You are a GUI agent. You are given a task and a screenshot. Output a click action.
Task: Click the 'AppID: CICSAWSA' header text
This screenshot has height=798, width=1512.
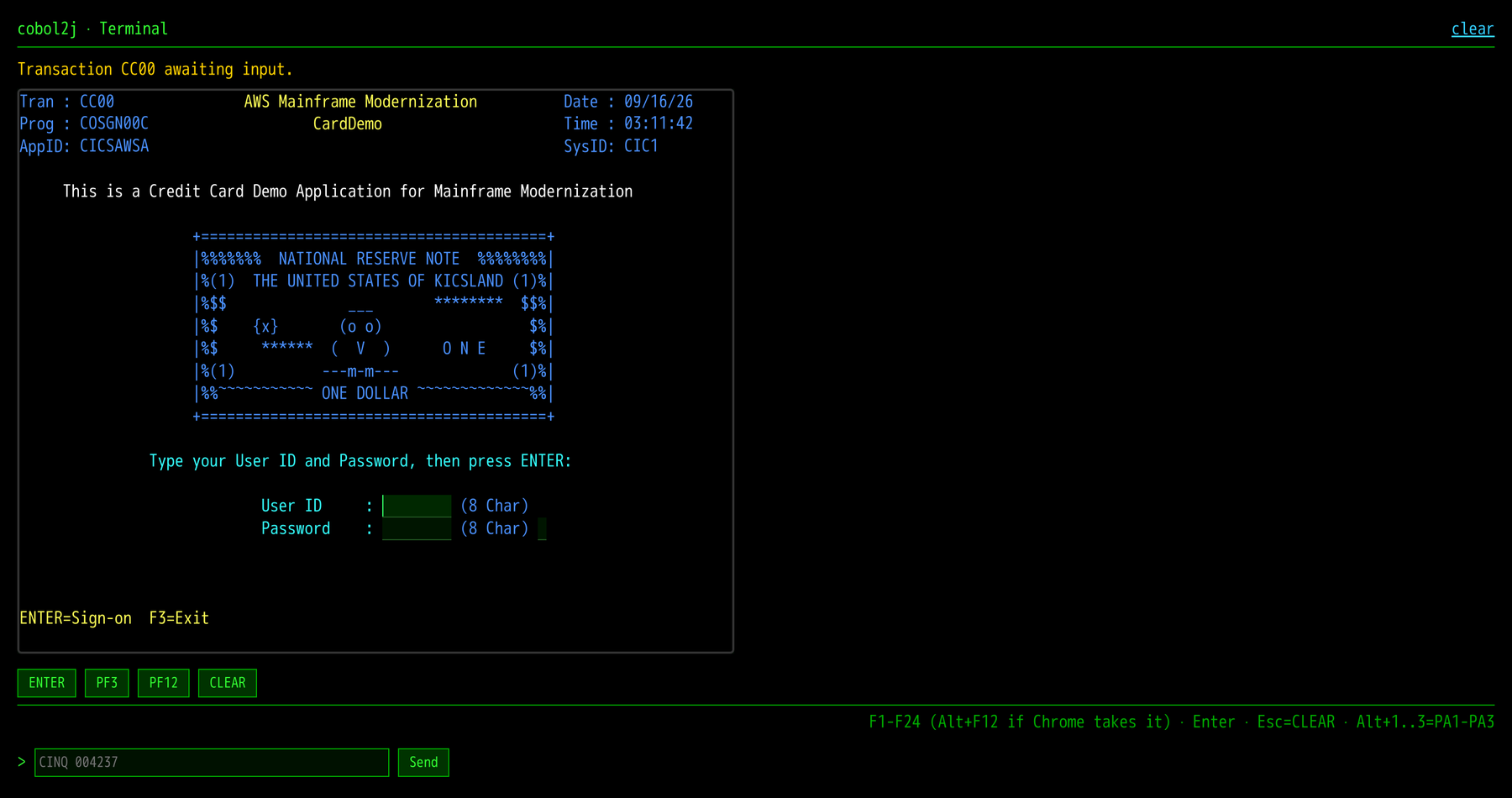tap(84, 146)
